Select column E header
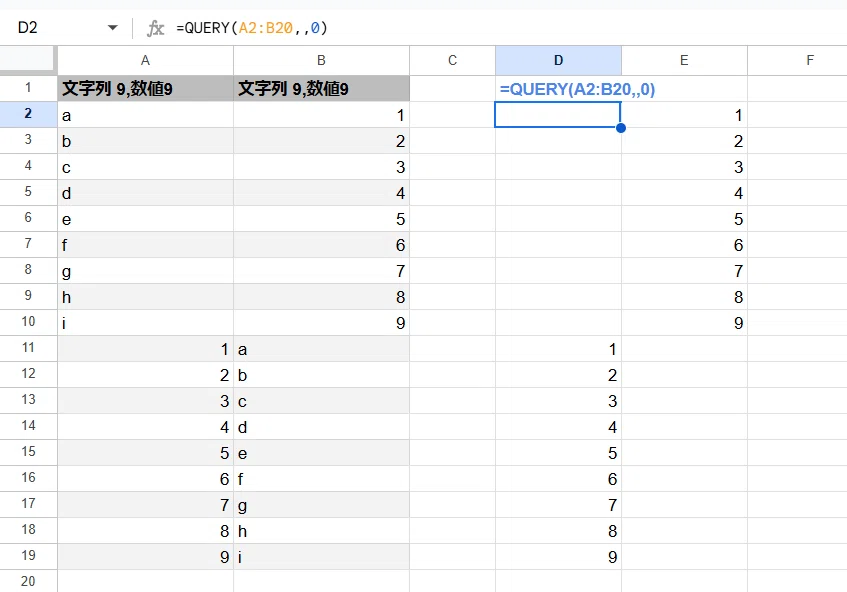 [x=684, y=60]
